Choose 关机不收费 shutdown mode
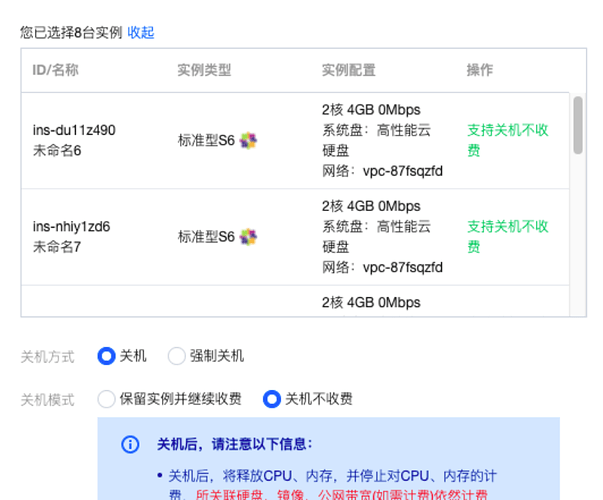This screenshot has width=603, height=500. [x=272, y=399]
